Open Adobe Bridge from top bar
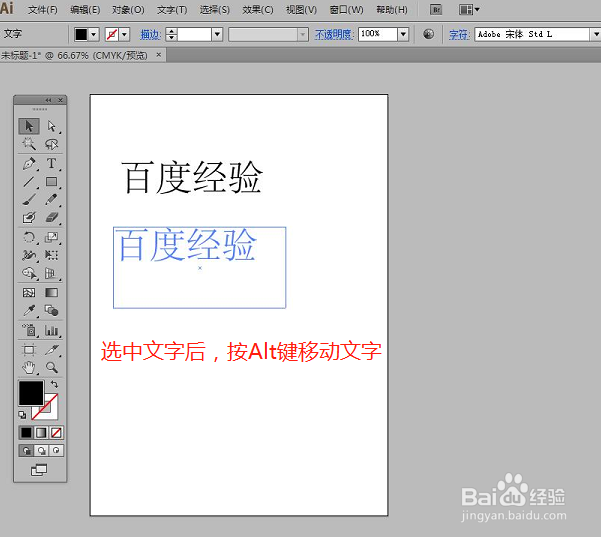Screen dimensions: 601x537 [436, 10]
